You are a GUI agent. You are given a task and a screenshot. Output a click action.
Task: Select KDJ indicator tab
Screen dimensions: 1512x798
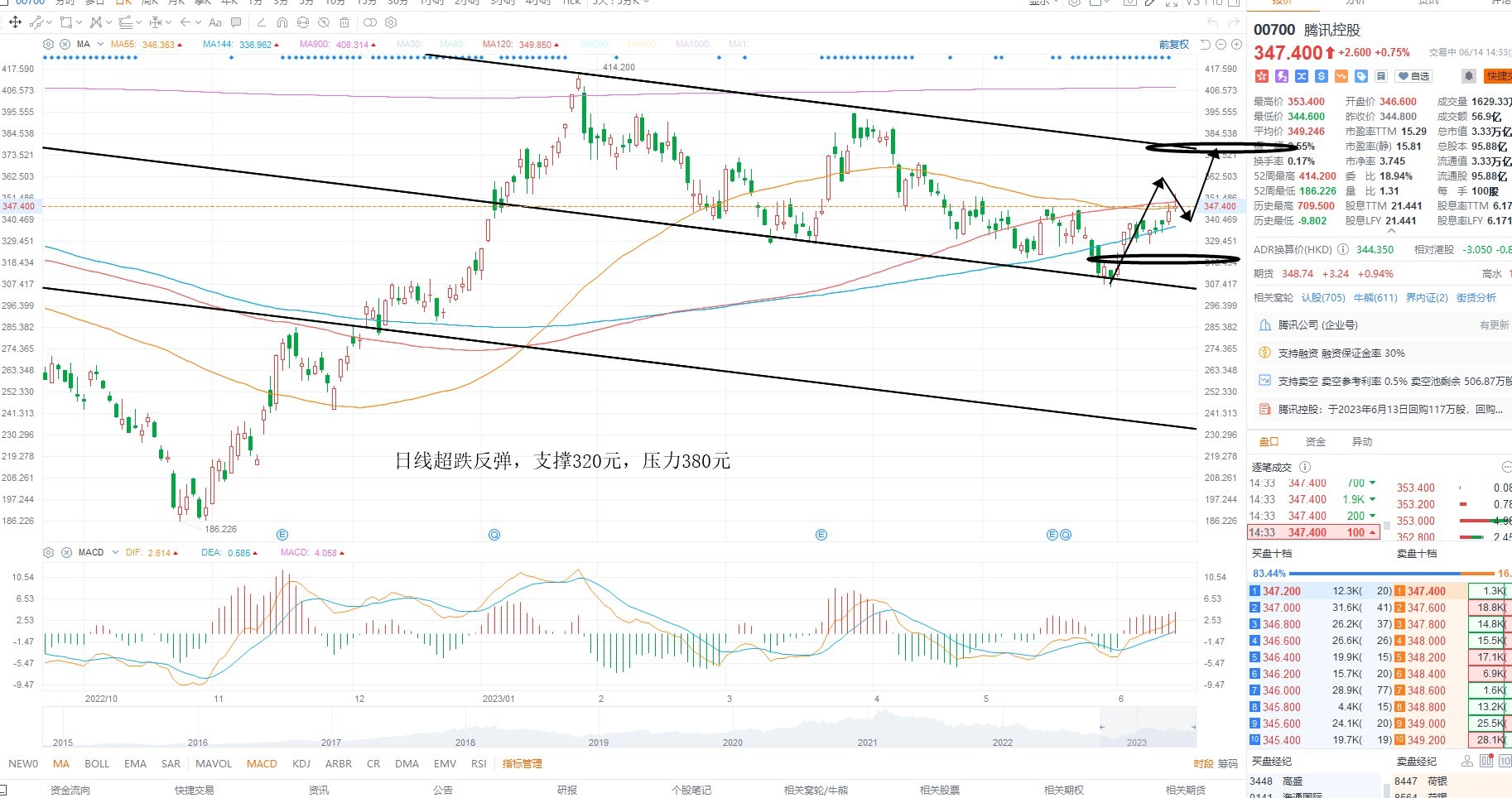click(x=301, y=764)
